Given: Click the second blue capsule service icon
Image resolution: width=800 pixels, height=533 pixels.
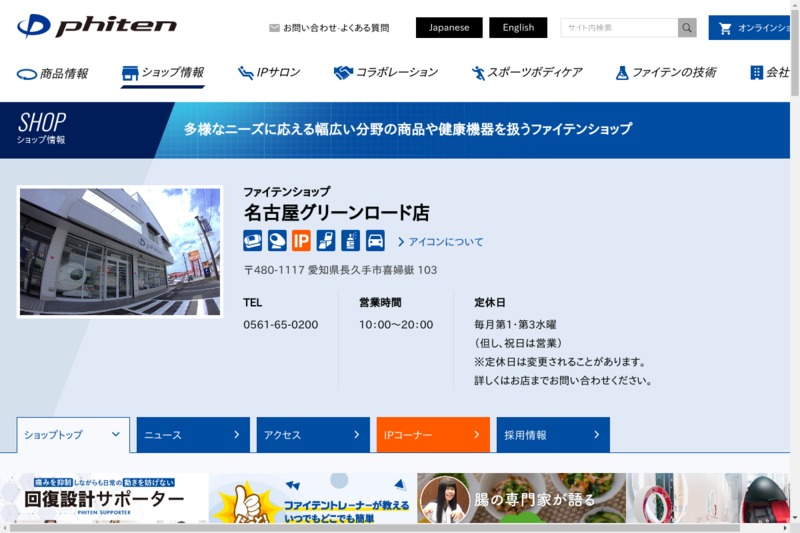Looking at the screenshot, I should (x=277, y=241).
